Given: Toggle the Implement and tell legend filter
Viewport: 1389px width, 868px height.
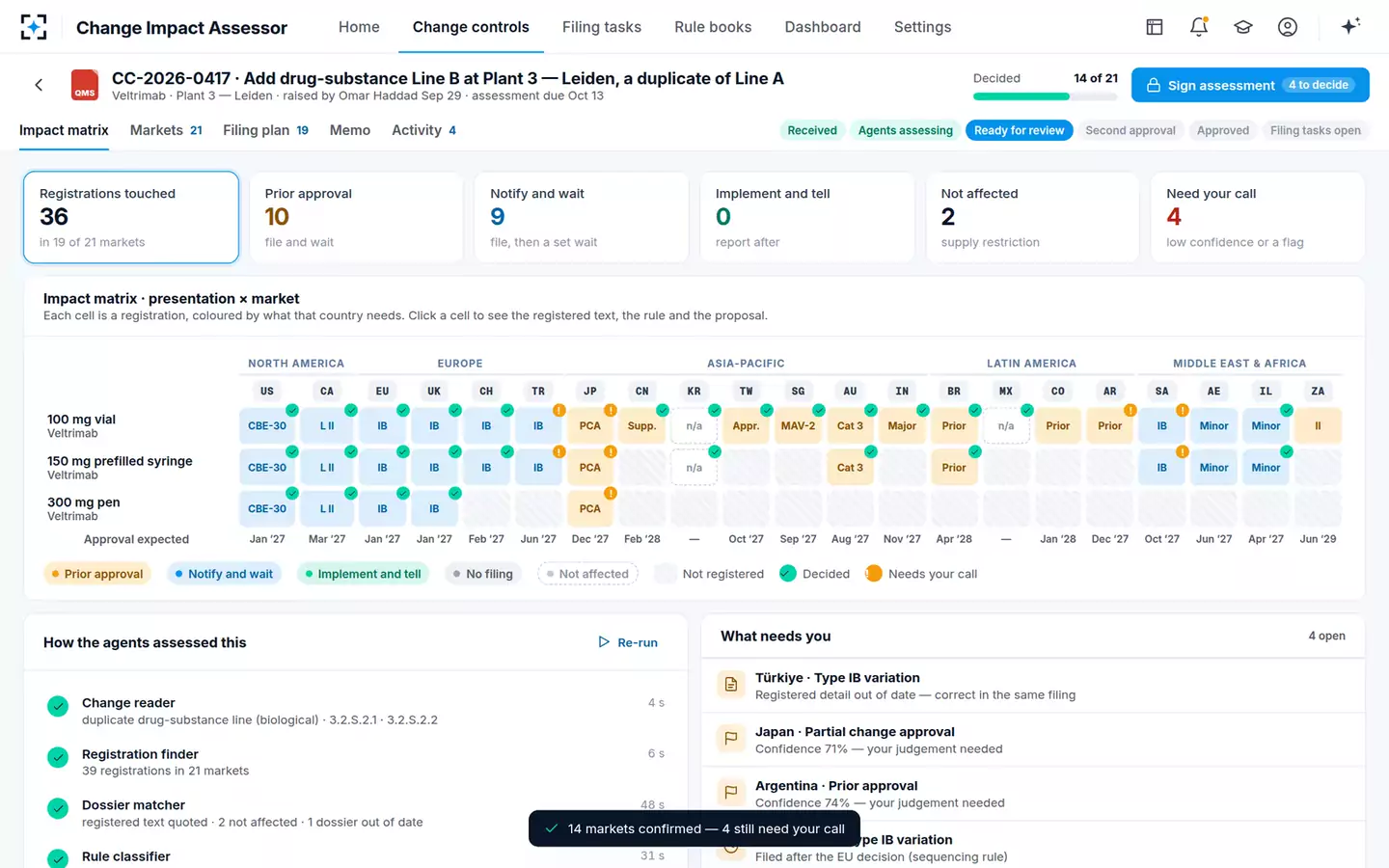Looking at the screenshot, I should pyautogui.click(x=364, y=574).
